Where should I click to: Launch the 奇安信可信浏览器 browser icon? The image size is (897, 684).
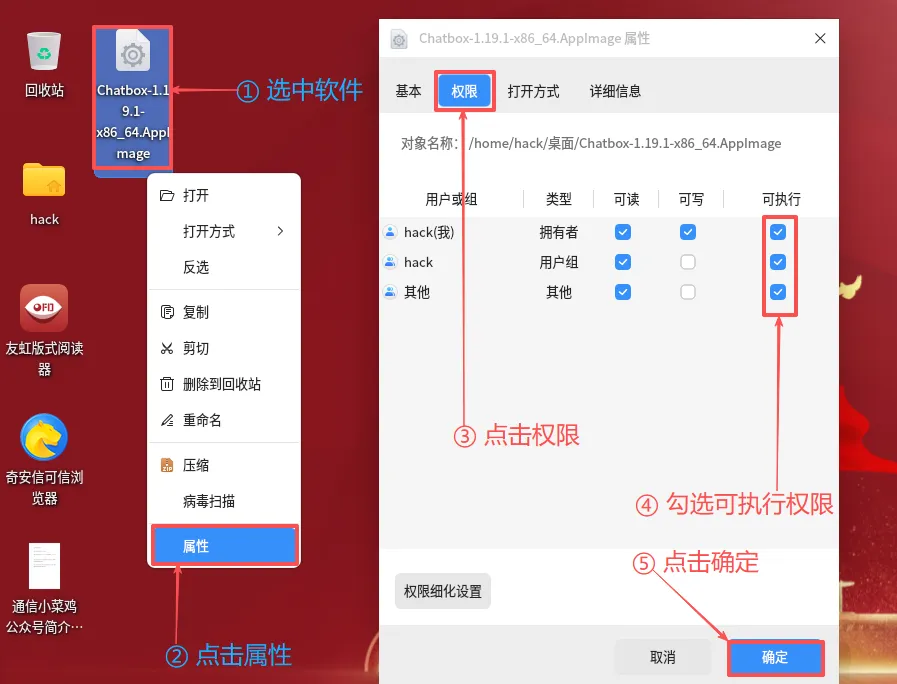pos(44,437)
